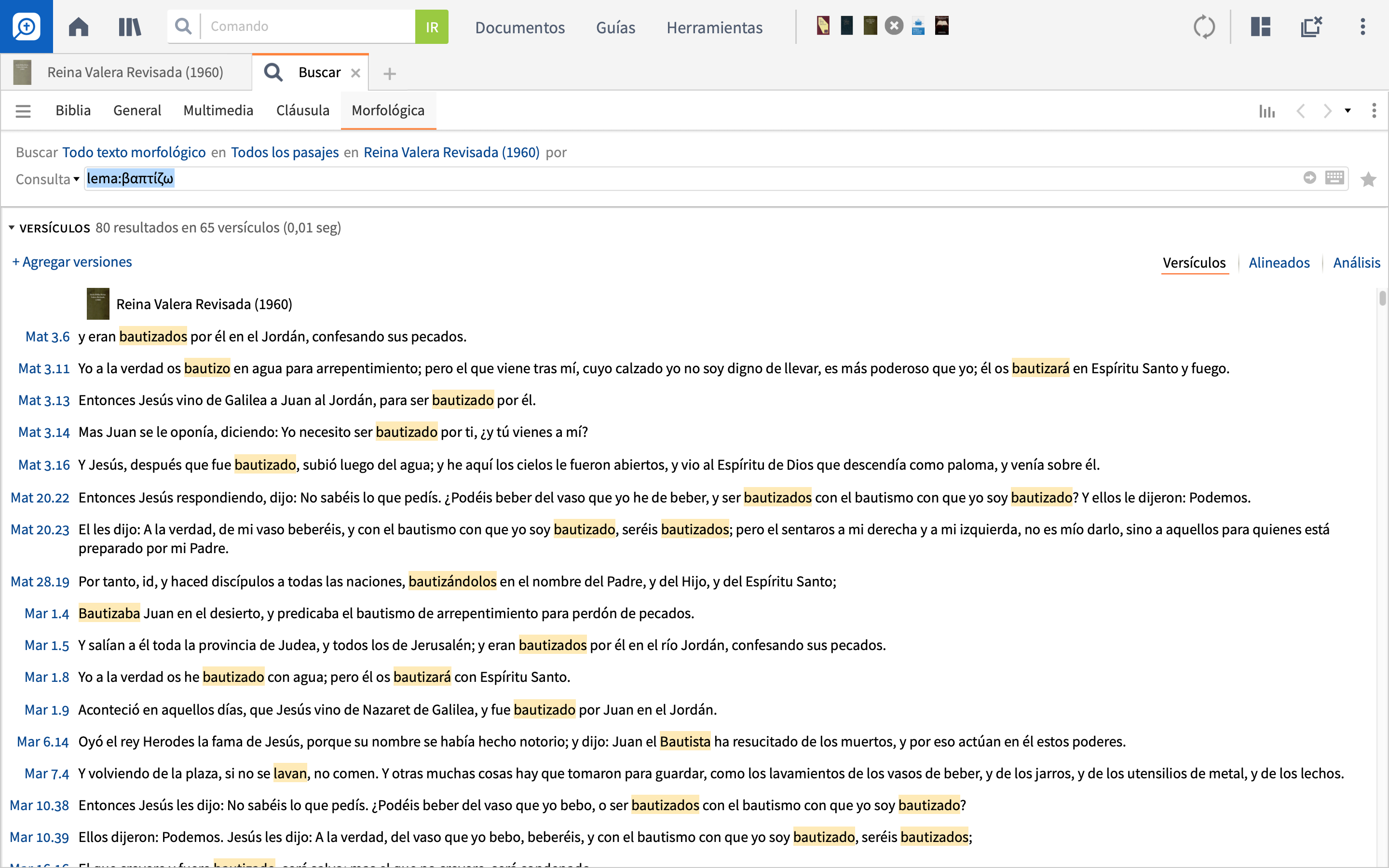
Task: Click the run search arrow icon
Action: tap(1309, 178)
